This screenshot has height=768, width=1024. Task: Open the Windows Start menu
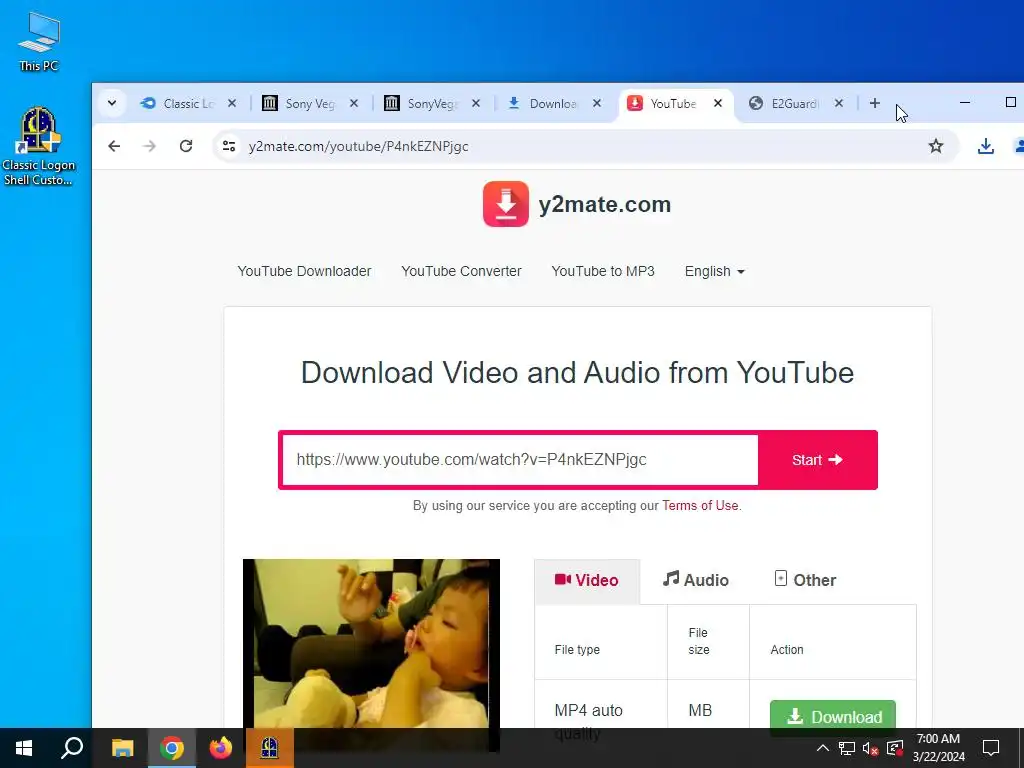coord(24,748)
